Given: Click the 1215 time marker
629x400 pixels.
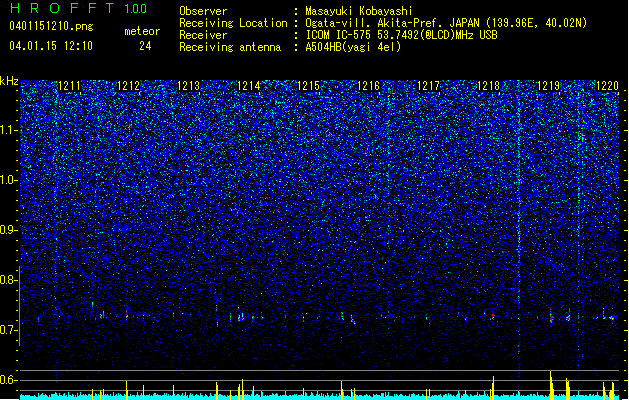Looking at the screenshot, I should pyautogui.click(x=308, y=86).
